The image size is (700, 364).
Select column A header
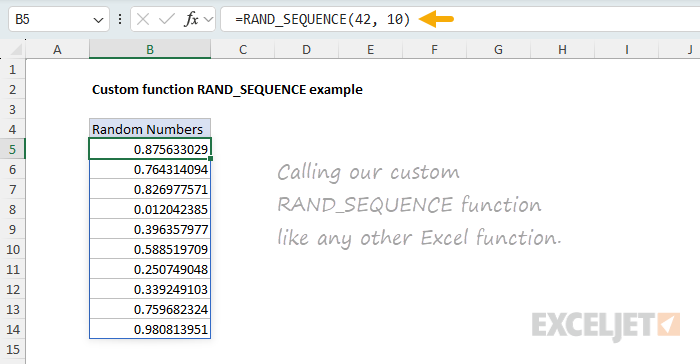[x=57, y=50]
